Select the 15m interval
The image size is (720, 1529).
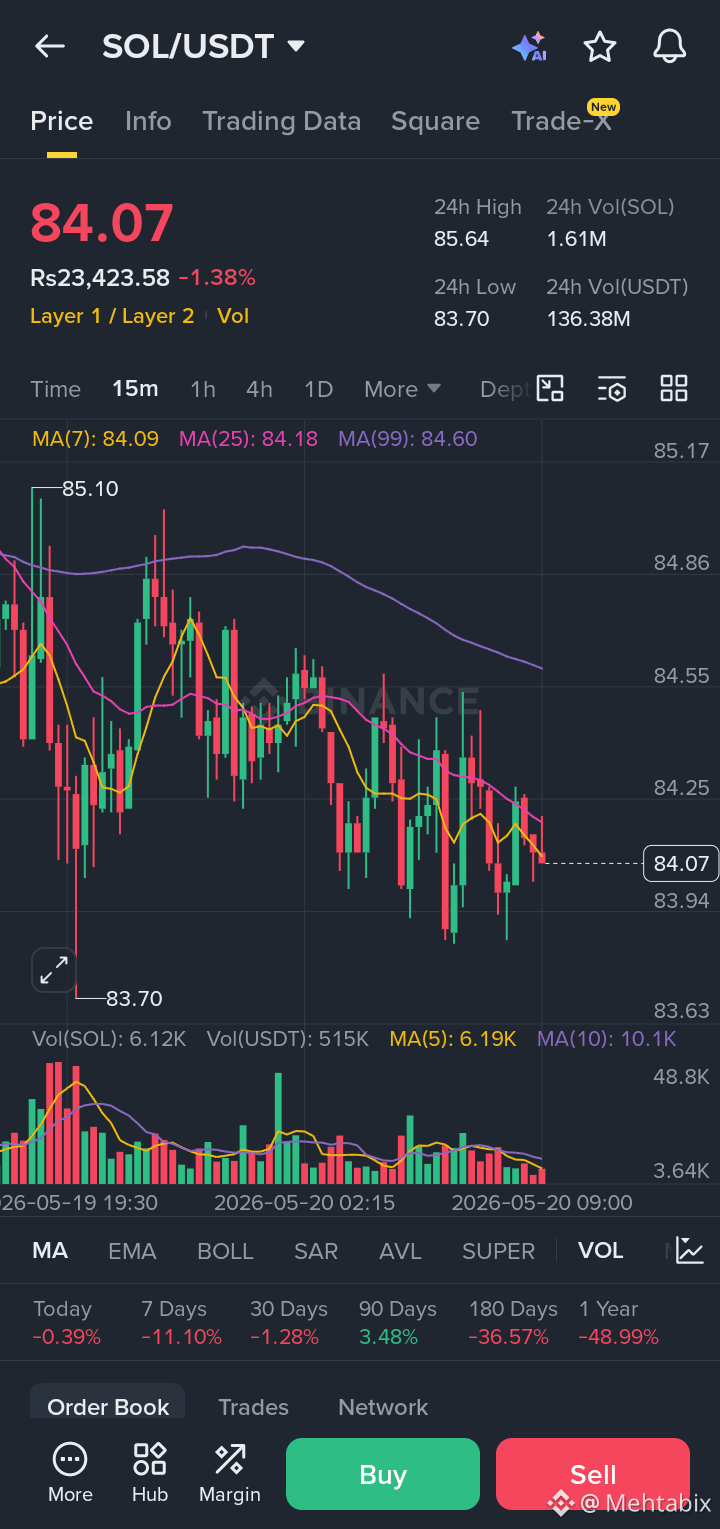(x=135, y=389)
